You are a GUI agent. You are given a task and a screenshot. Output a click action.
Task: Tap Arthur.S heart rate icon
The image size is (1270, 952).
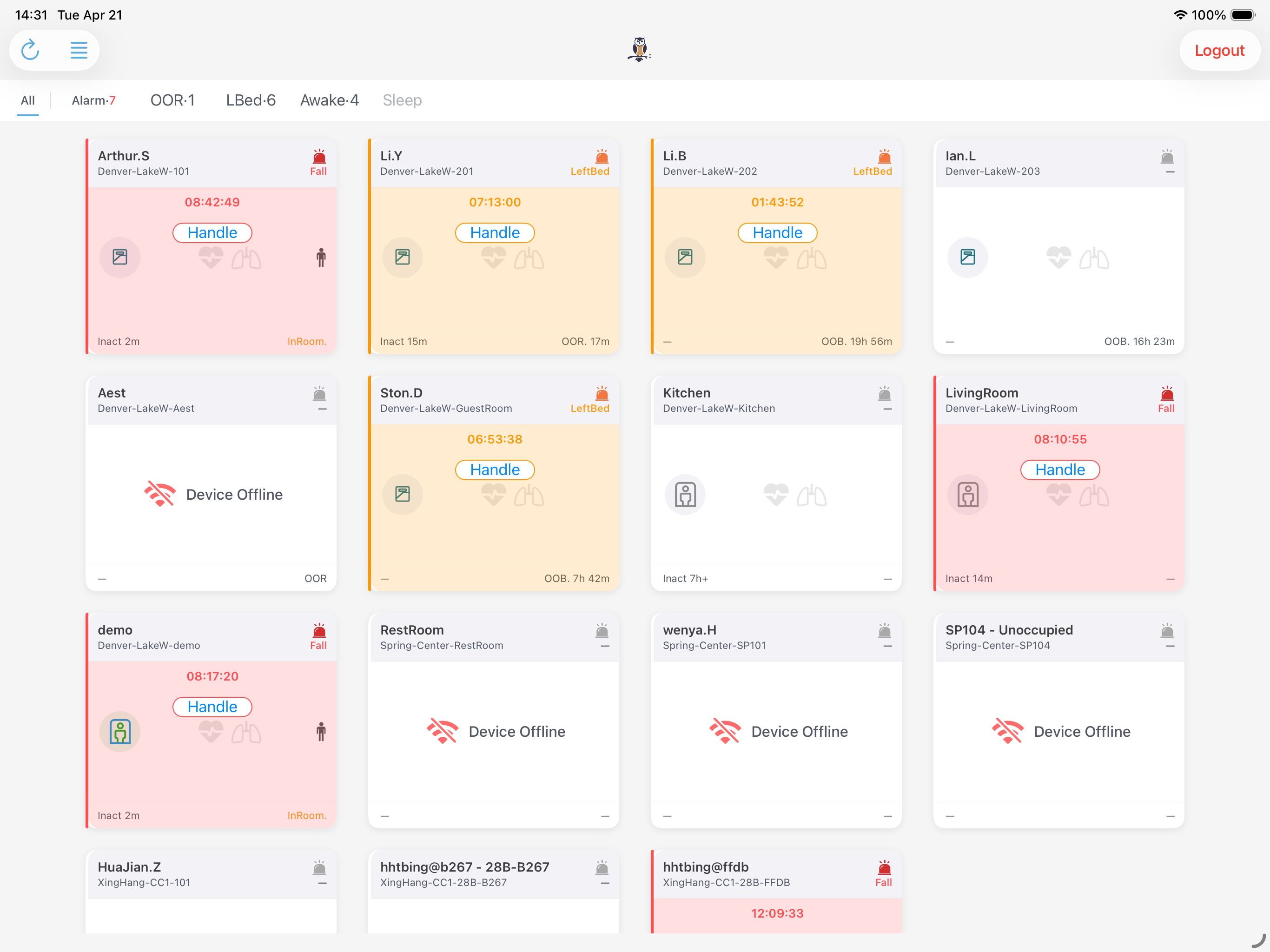tap(211, 257)
